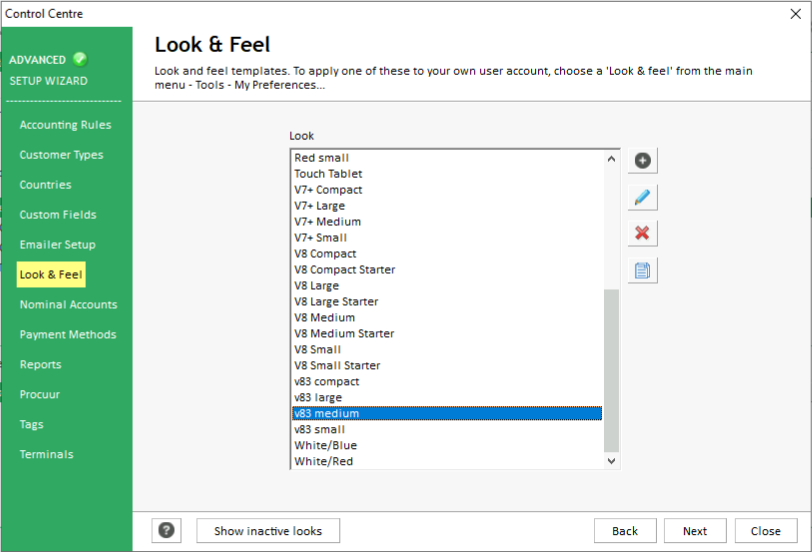
Task: Open help with the question mark icon
Action: click(x=166, y=530)
